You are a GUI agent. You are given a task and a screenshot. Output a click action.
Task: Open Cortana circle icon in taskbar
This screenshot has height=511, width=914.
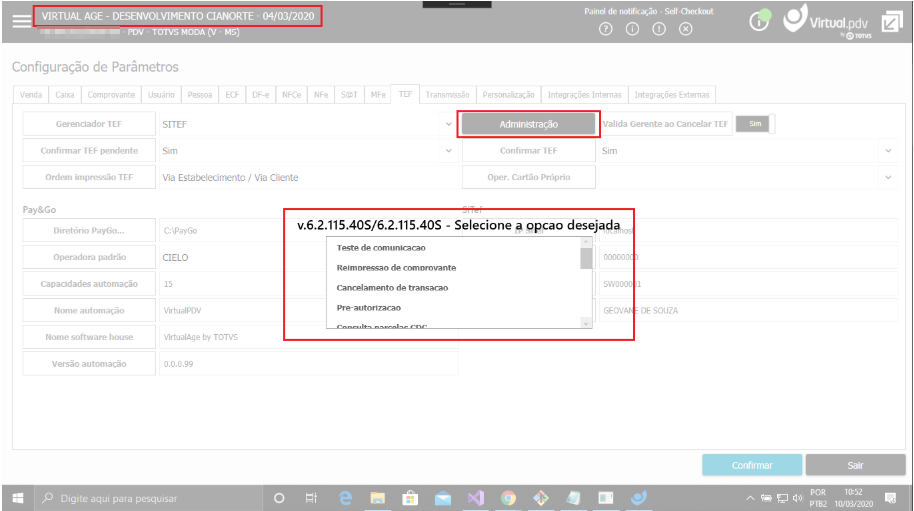tap(279, 498)
